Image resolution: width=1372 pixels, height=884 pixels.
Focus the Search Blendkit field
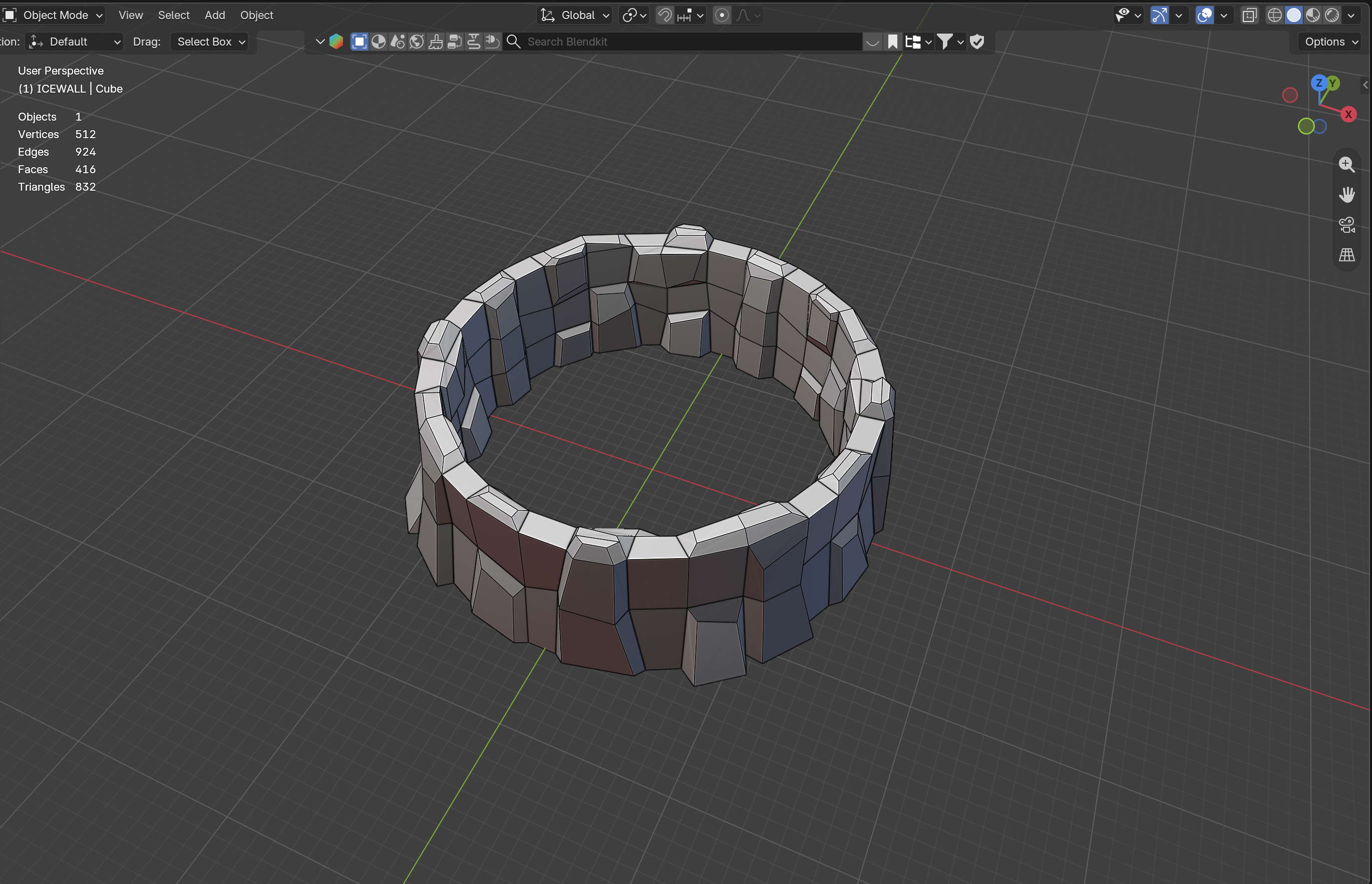[683, 42]
